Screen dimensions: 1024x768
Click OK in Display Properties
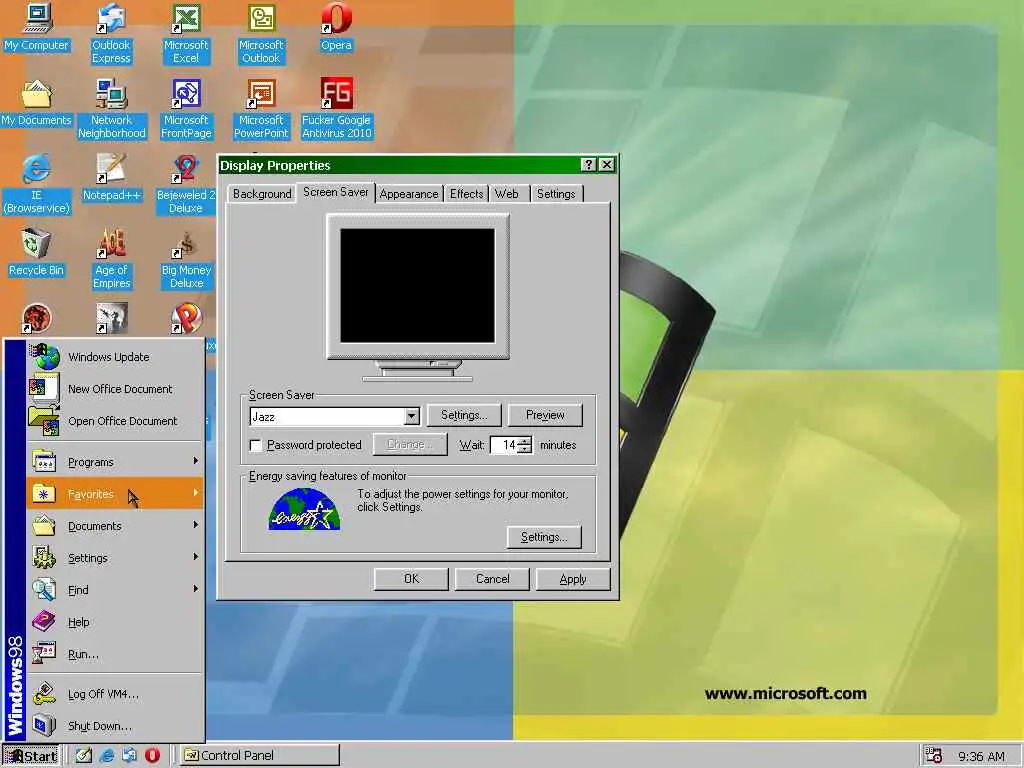(x=411, y=579)
